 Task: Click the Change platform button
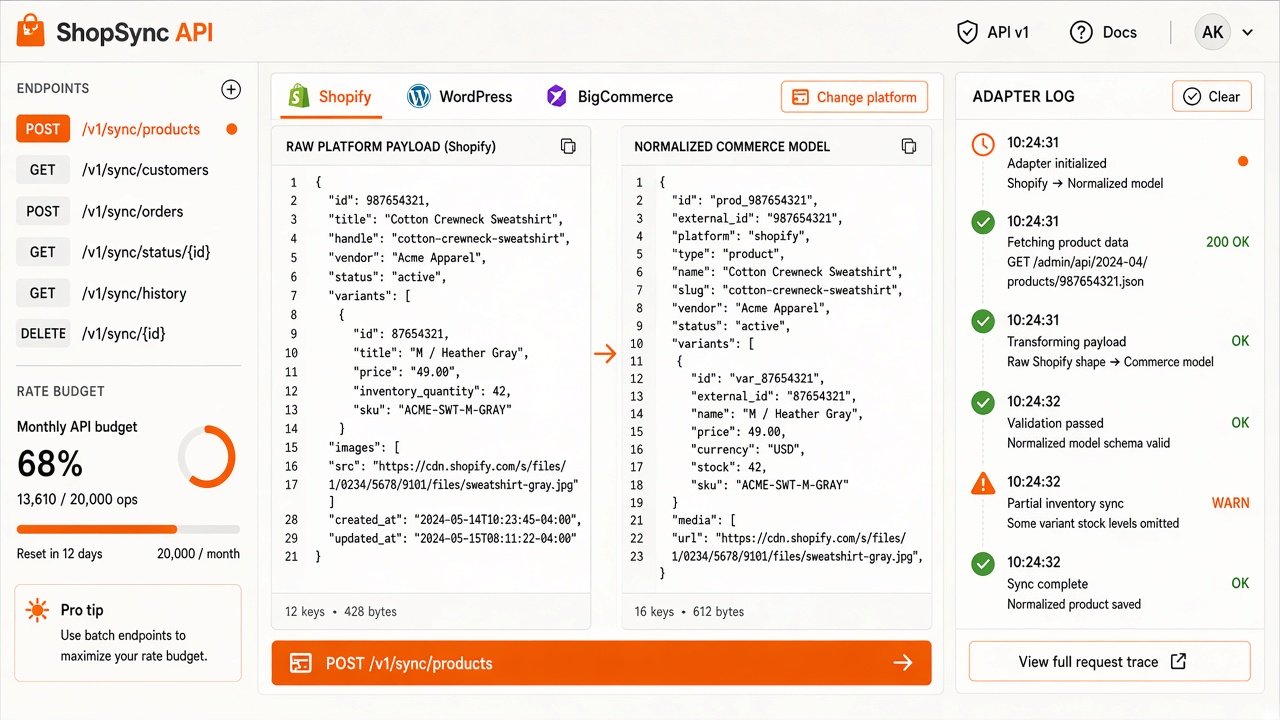(854, 97)
